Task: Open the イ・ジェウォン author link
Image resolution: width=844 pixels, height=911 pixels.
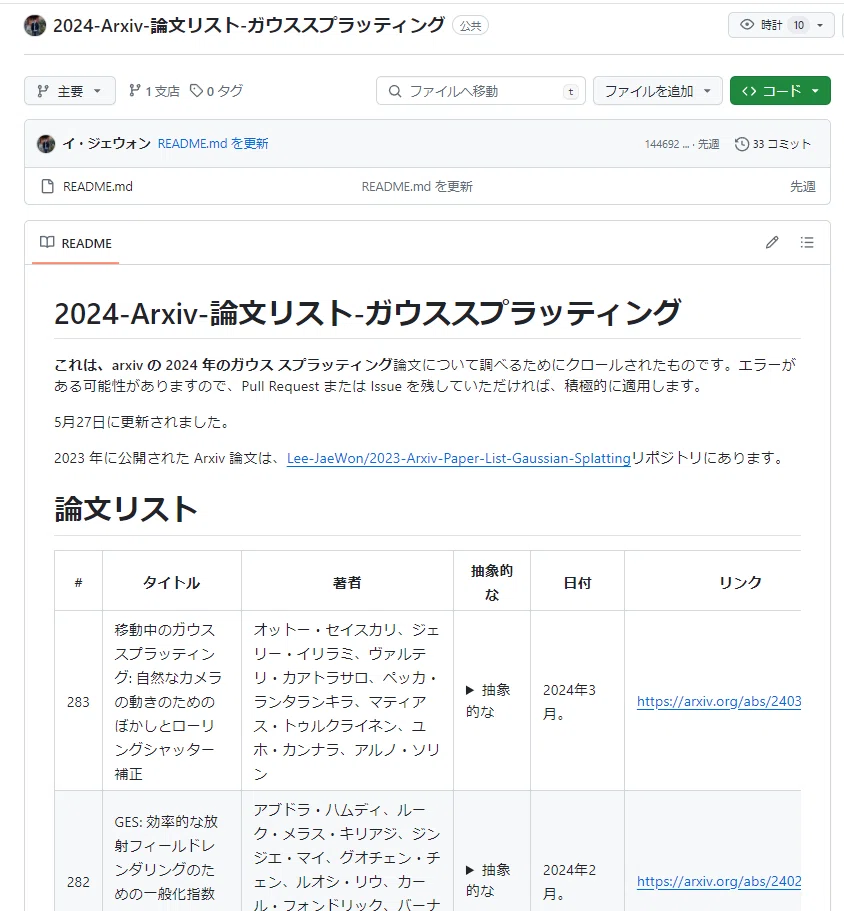Action: click(106, 144)
